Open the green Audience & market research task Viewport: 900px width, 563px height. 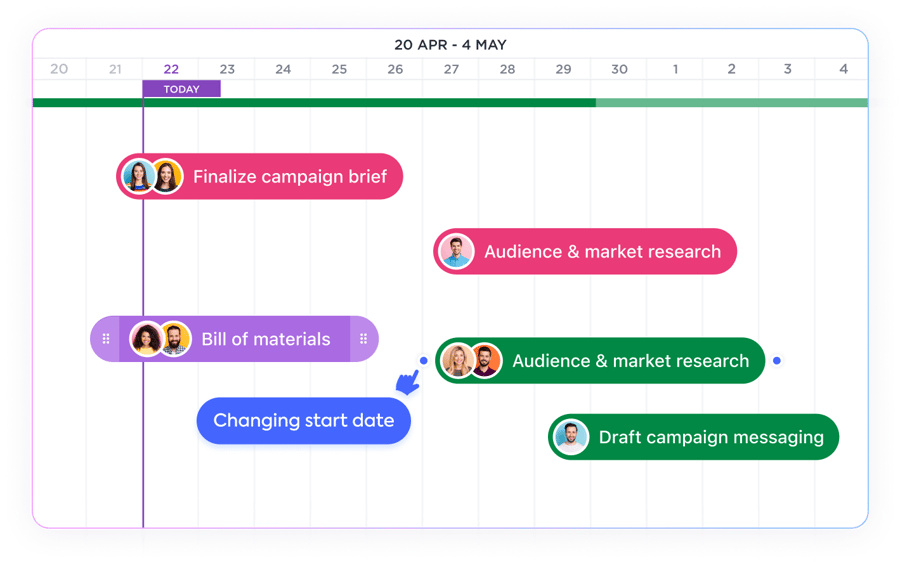pos(600,360)
